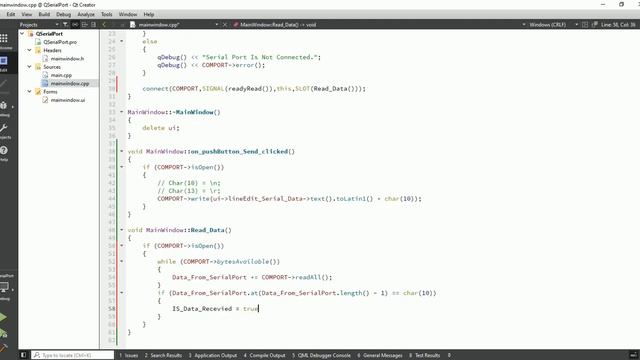This screenshot has height=360, width=640.
Task: Go back in editor navigation history
Action: (104, 25)
